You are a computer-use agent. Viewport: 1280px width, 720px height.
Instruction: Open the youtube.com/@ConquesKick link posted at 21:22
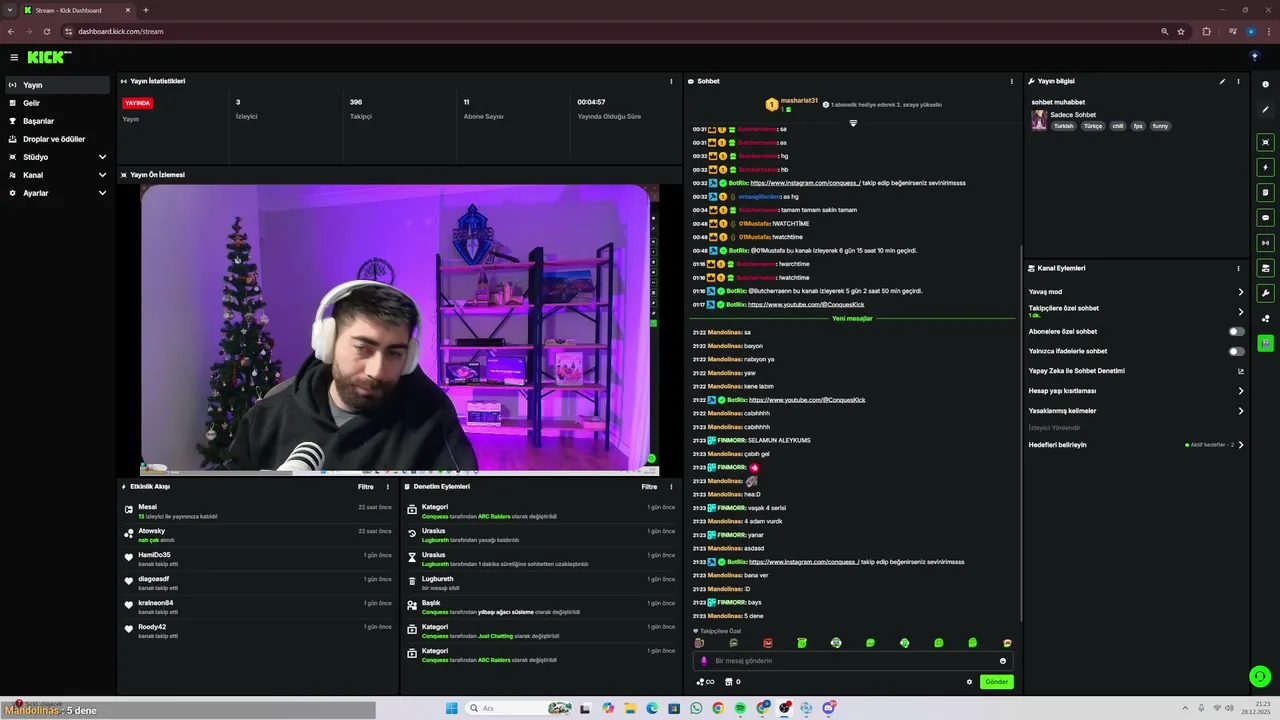click(x=807, y=400)
